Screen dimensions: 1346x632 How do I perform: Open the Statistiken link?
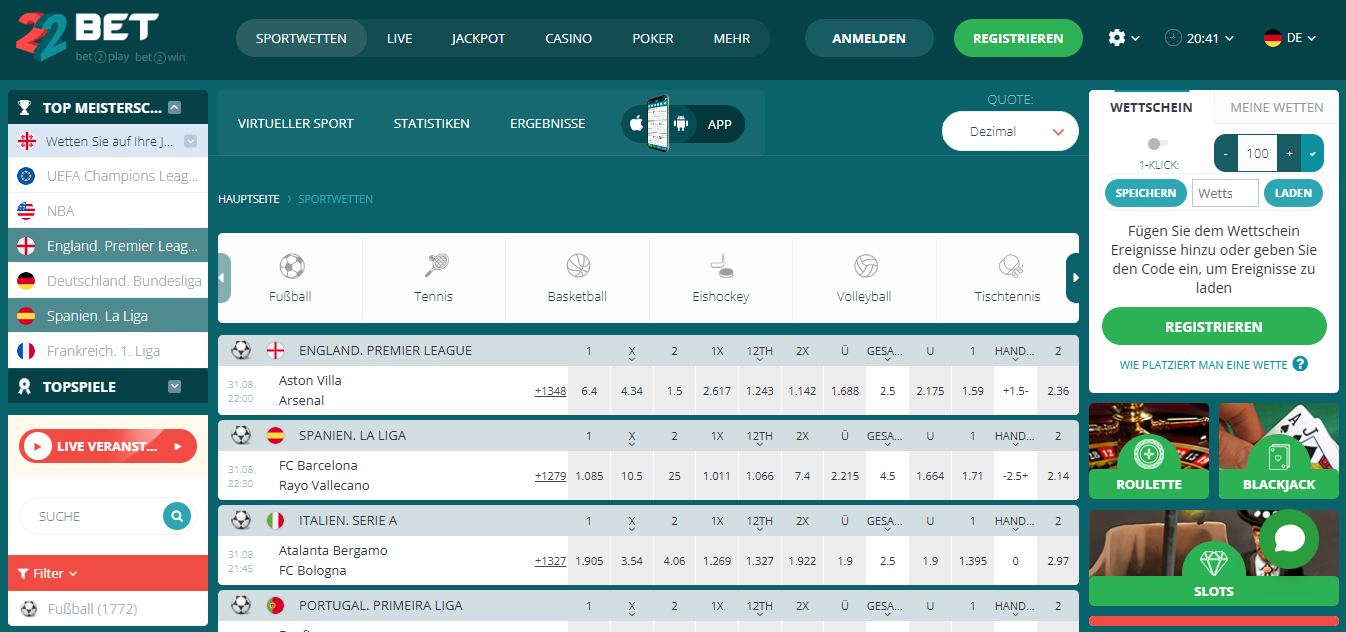(x=432, y=123)
